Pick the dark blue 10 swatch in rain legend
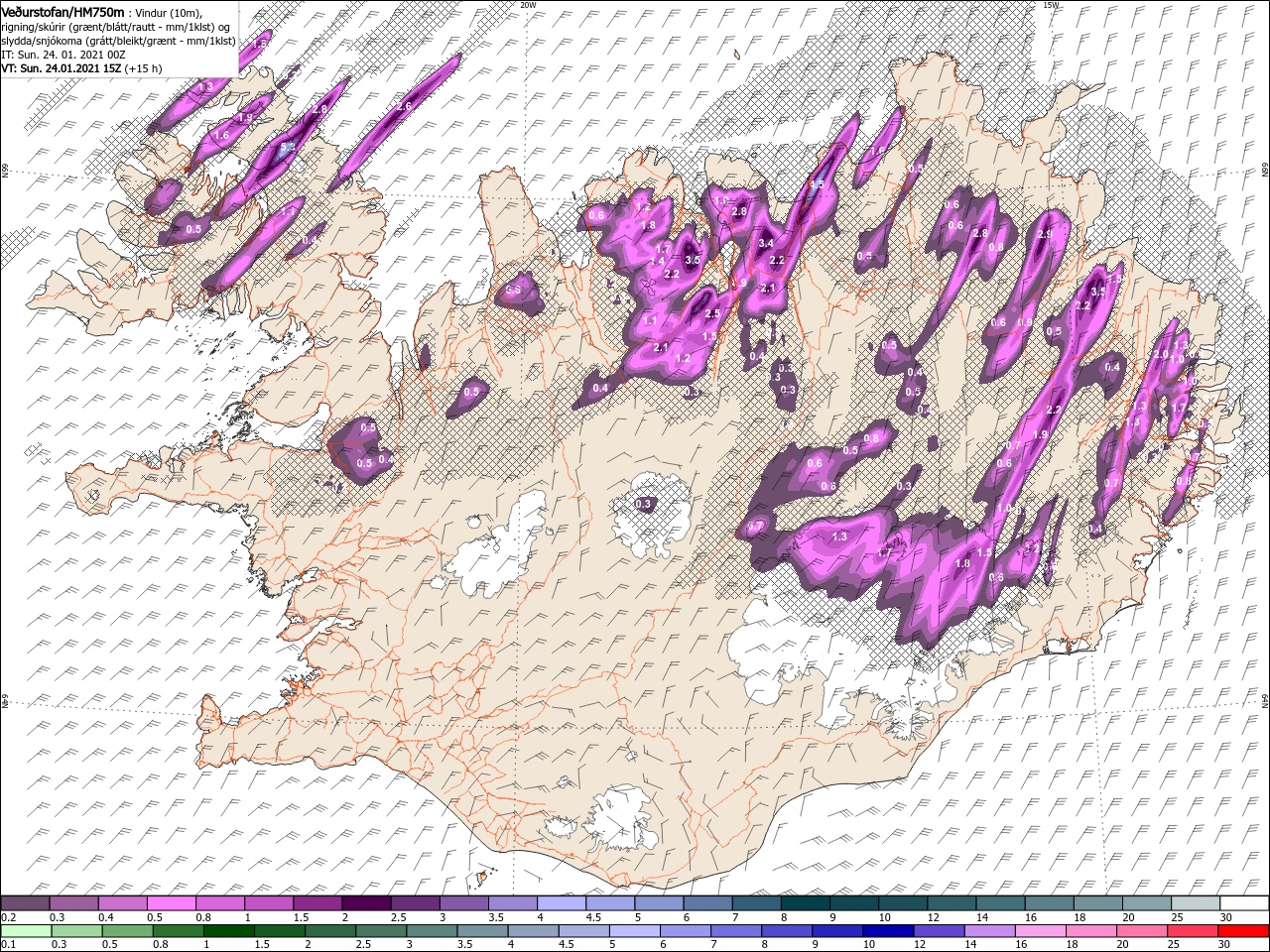Viewport: 1270px width, 952px height. pos(889,931)
